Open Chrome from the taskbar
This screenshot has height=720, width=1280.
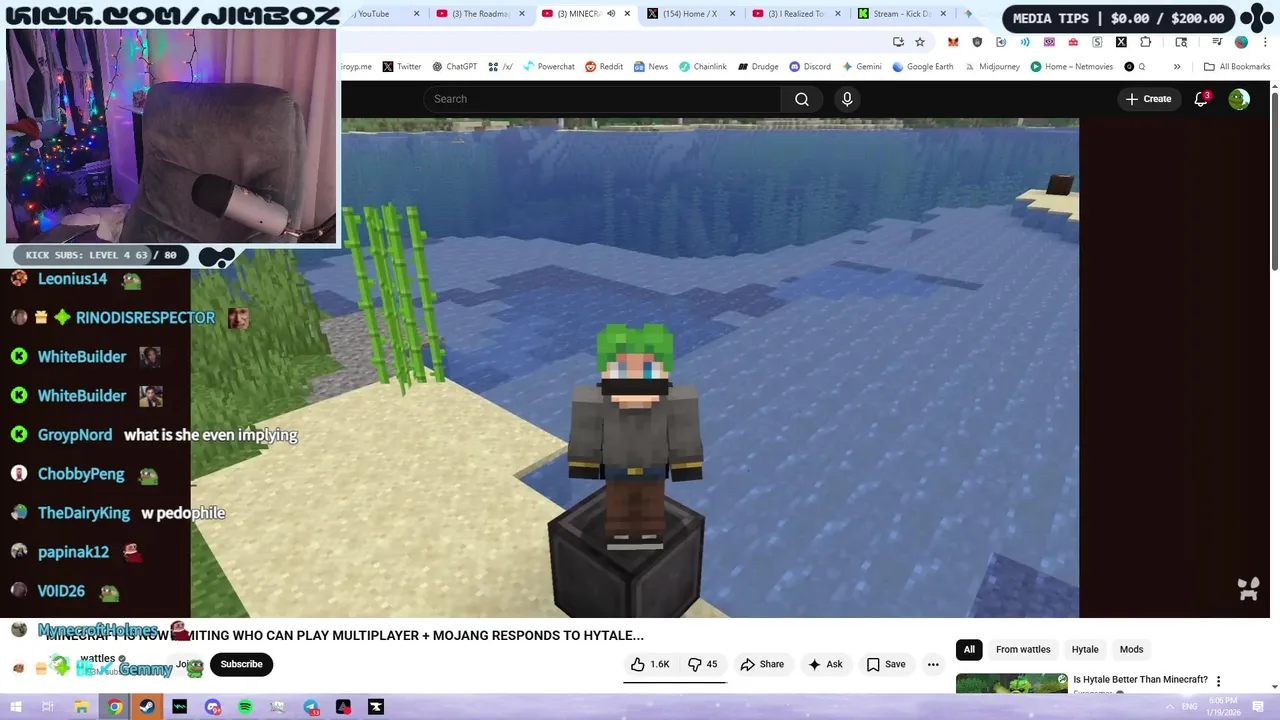[115, 707]
